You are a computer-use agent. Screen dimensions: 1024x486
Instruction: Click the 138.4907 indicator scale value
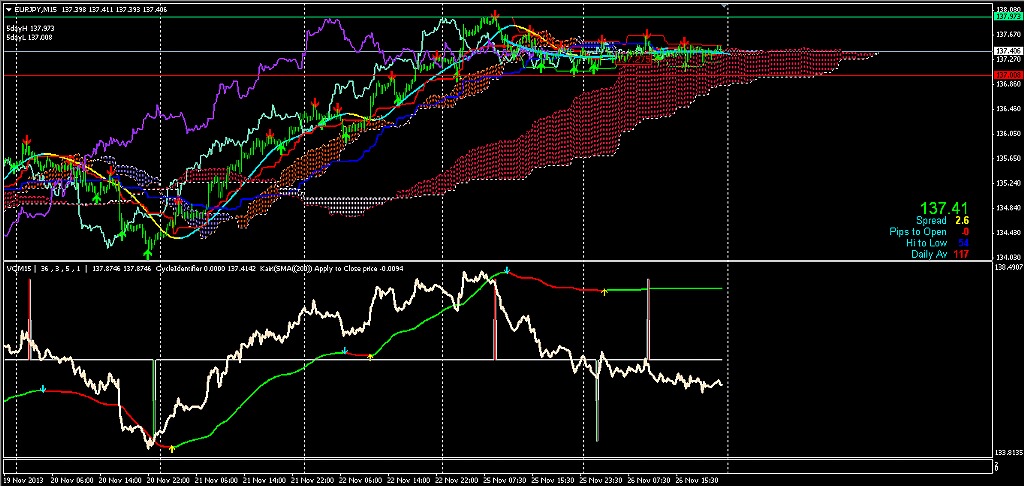1008,267
